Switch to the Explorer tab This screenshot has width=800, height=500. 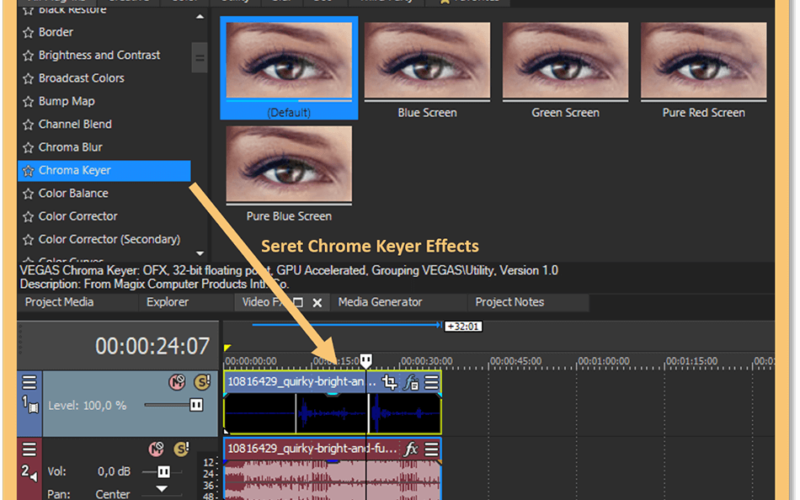point(167,302)
